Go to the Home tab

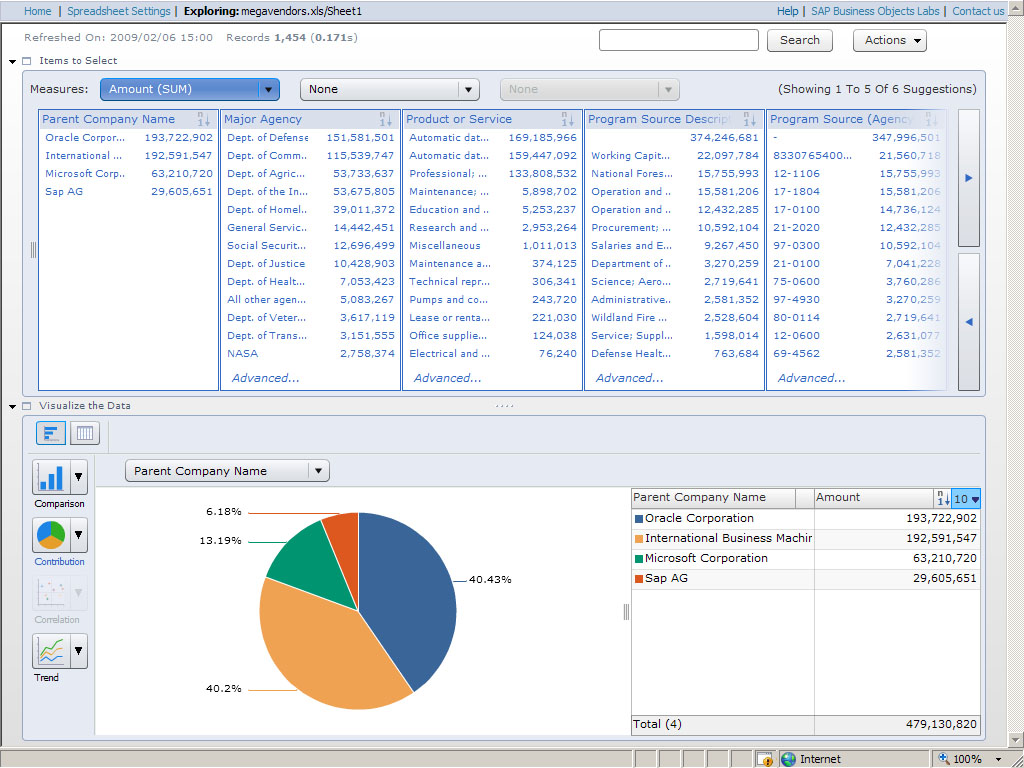(x=37, y=11)
